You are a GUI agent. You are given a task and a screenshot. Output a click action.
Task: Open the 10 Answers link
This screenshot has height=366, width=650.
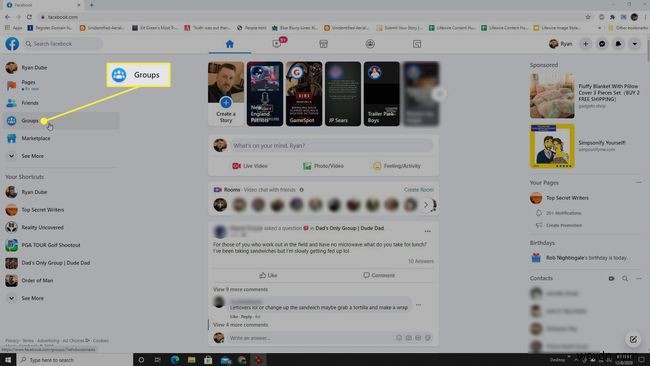[421, 261]
